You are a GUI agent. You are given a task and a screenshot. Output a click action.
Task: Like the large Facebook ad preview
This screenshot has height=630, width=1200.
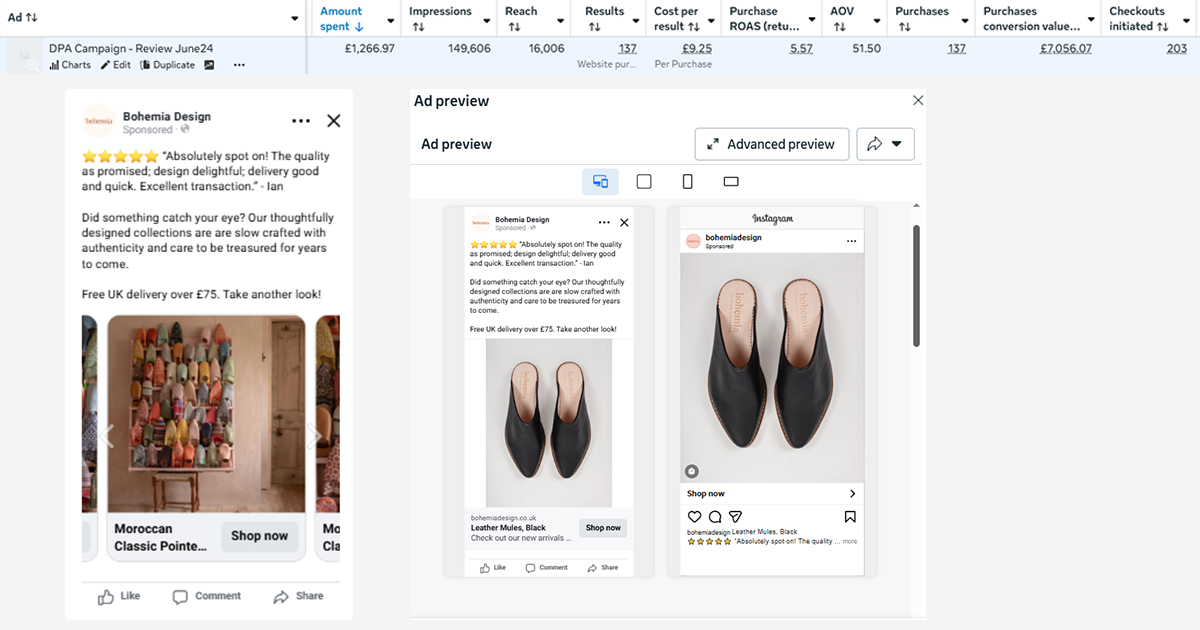pyautogui.click(x=119, y=596)
